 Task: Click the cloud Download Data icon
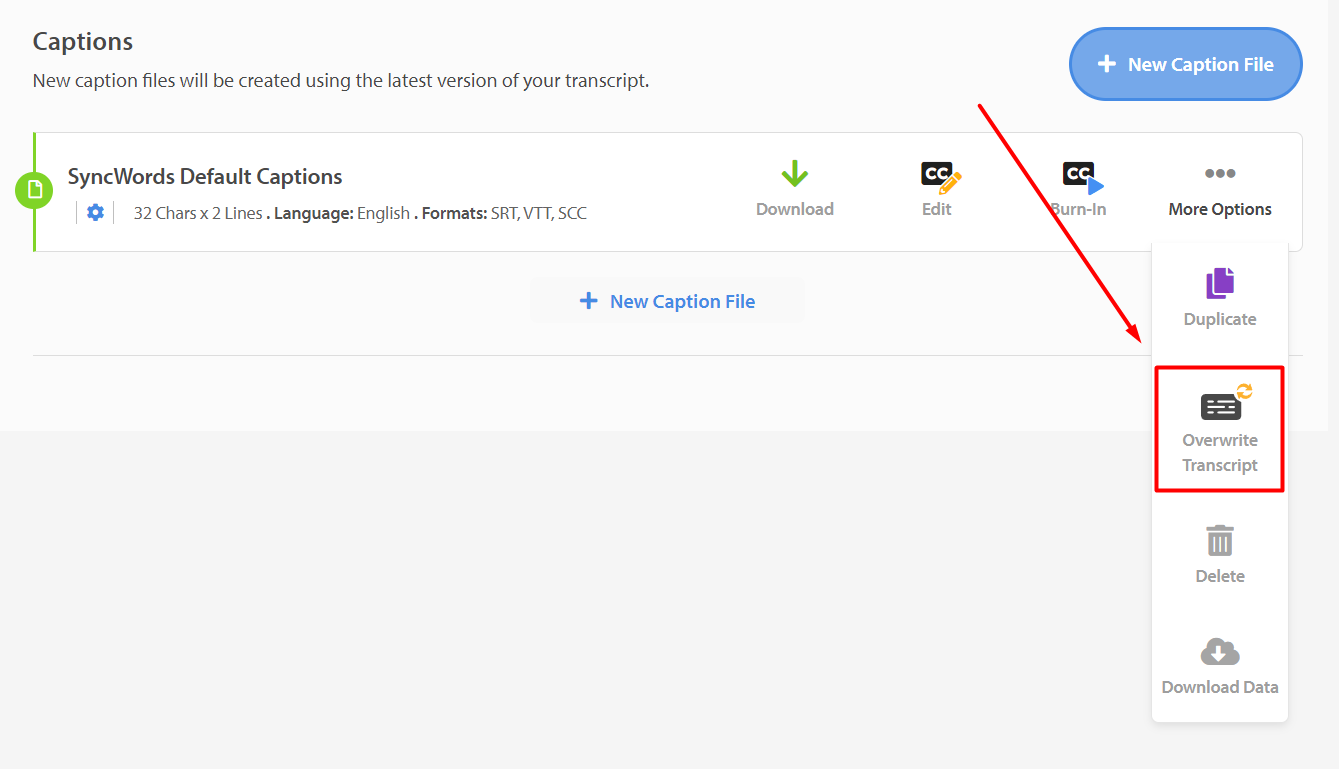(x=1220, y=652)
